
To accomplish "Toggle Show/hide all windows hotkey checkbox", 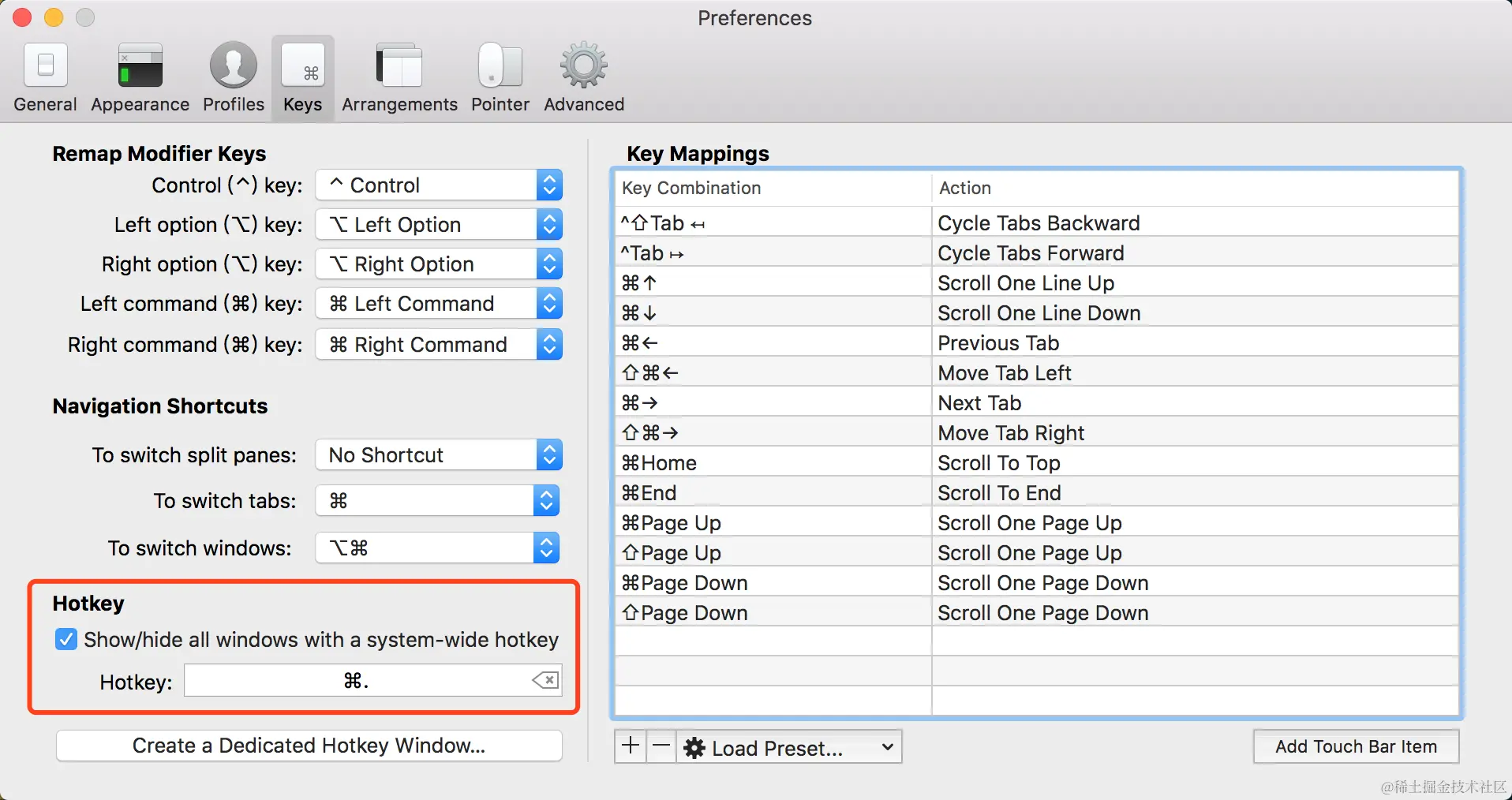I will coord(66,639).
